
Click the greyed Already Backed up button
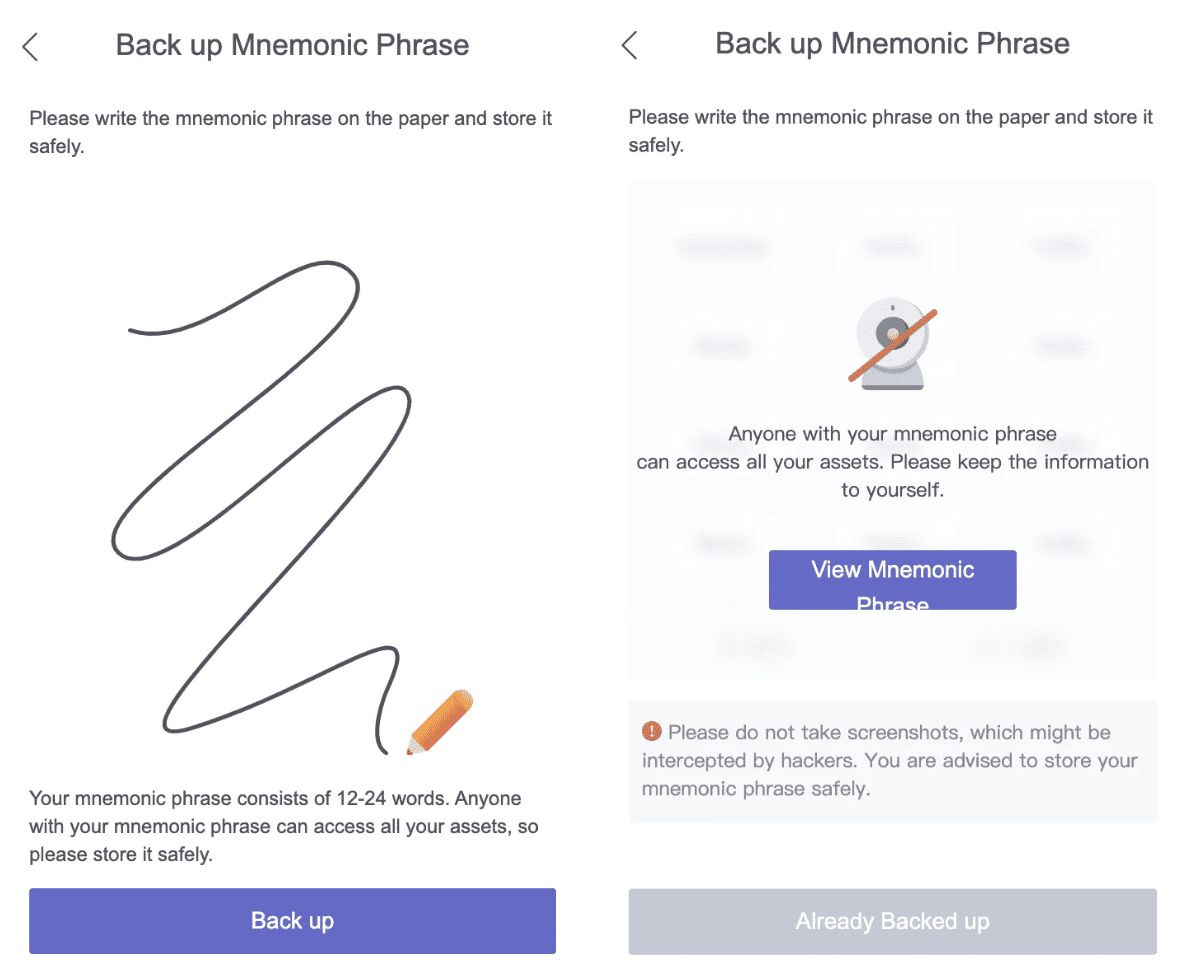click(892, 921)
